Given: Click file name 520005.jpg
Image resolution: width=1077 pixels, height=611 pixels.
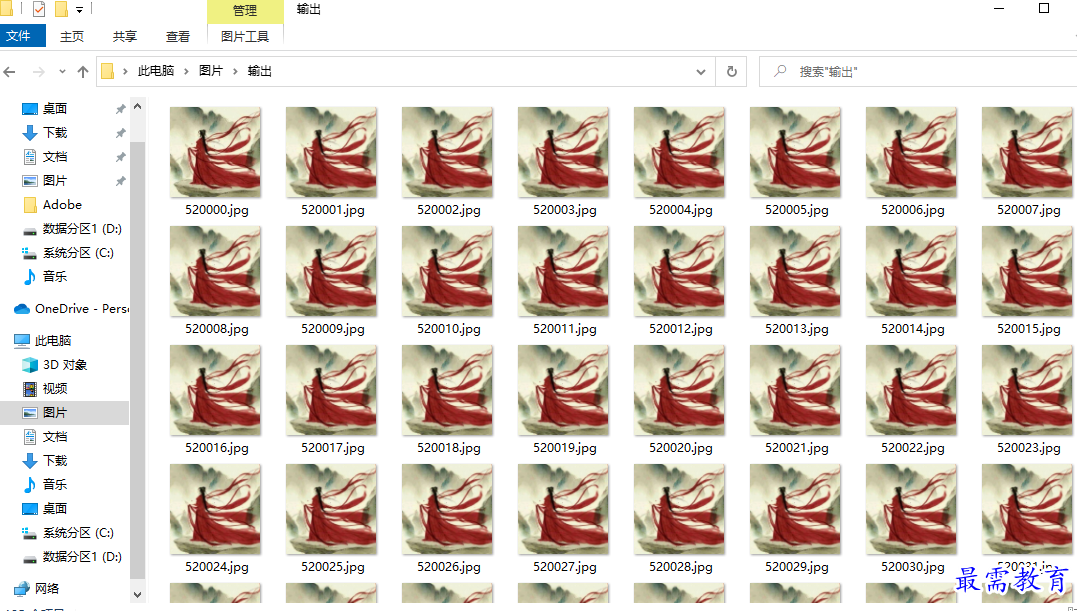Looking at the screenshot, I should (797, 210).
